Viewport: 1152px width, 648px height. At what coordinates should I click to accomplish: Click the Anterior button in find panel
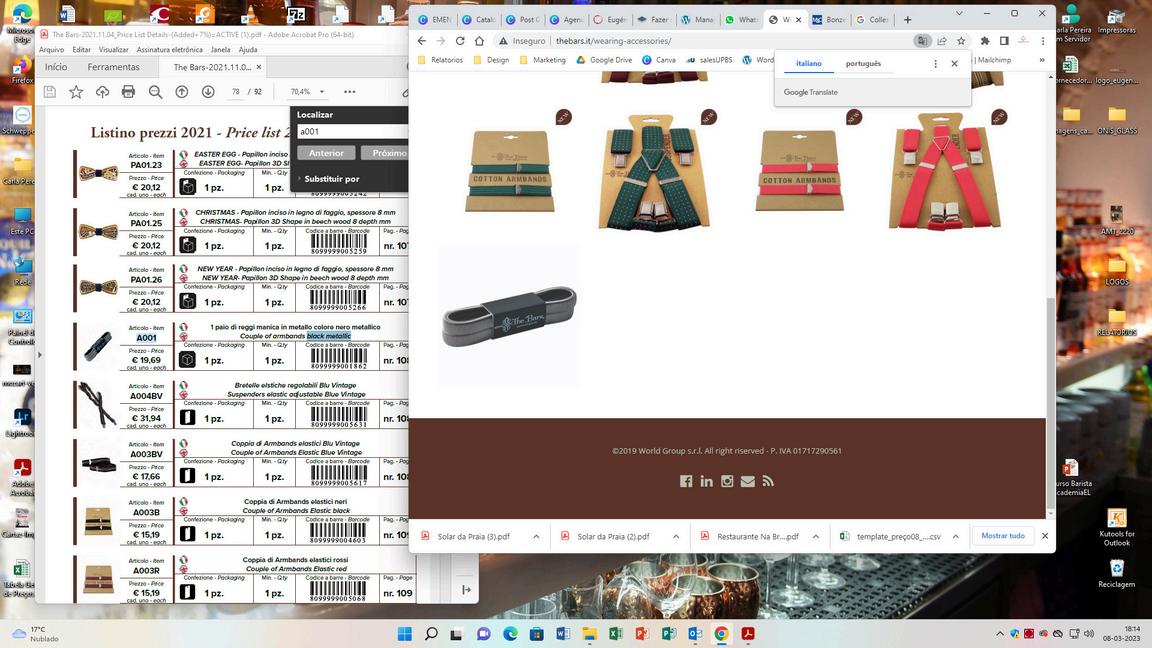[x=326, y=153]
